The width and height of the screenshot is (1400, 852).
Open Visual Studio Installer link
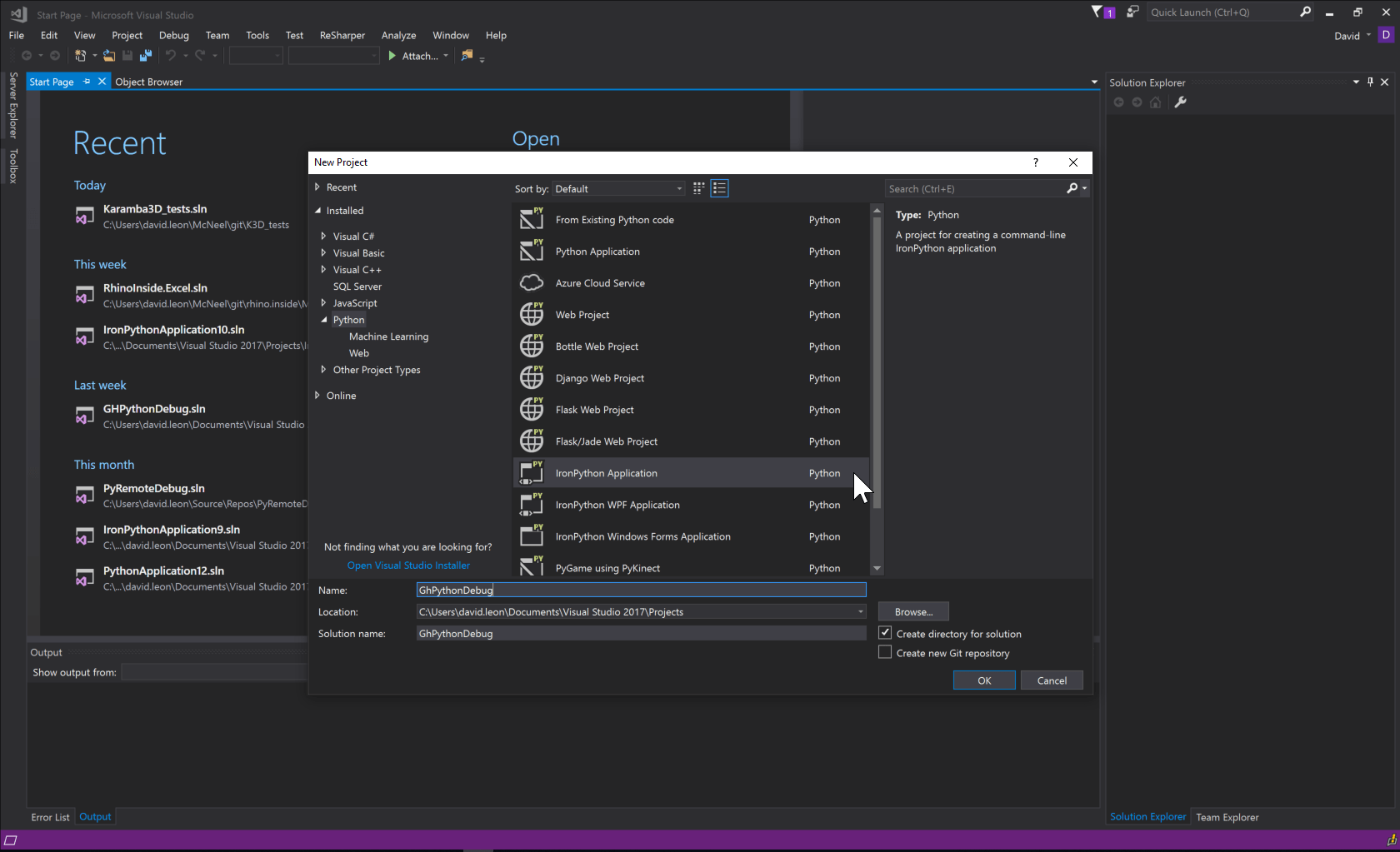[408, 566]
